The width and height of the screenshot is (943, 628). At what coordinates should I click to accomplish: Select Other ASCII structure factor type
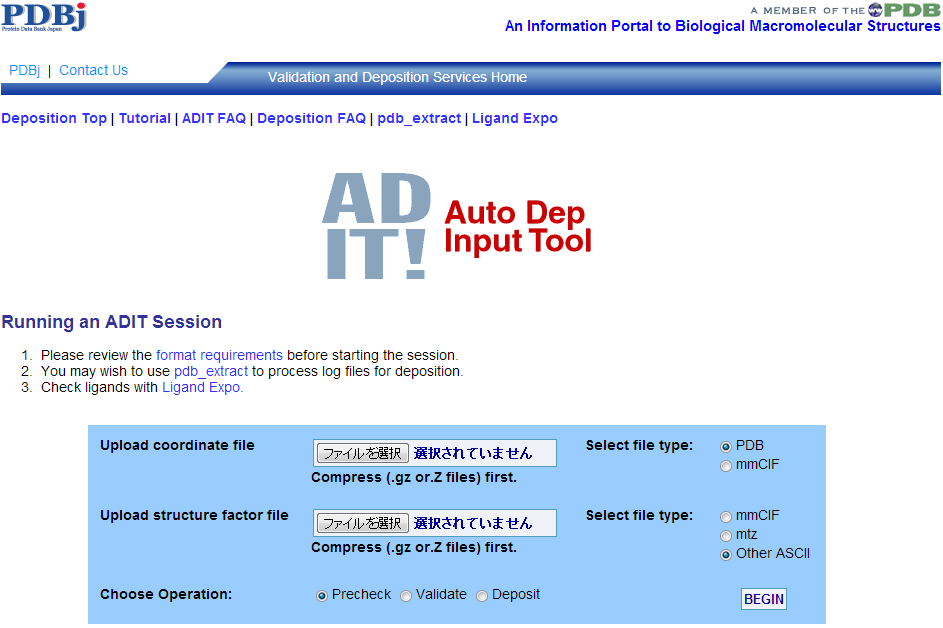coord(726,554)
